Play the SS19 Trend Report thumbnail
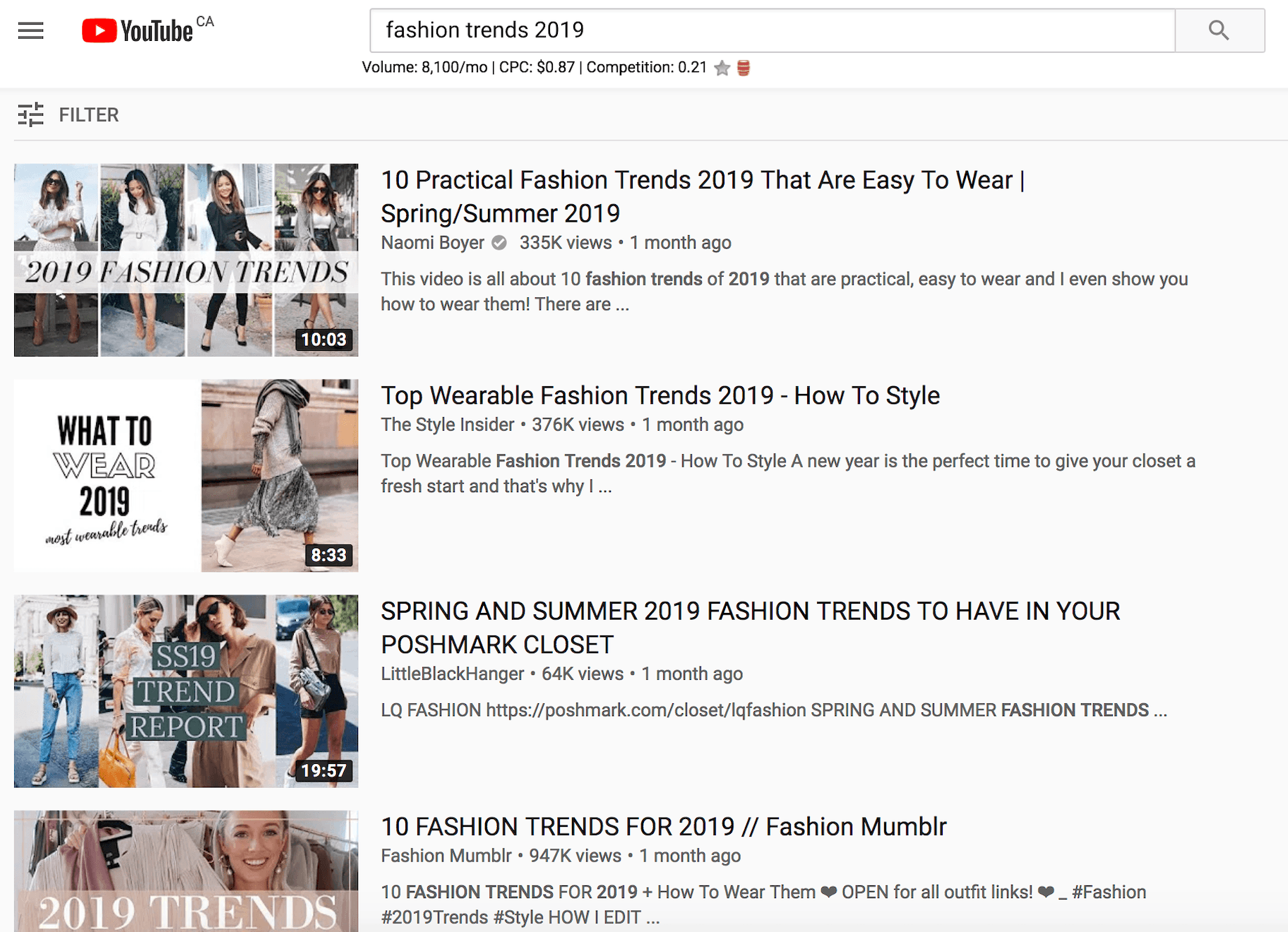The width and height of the screenshot is (1288, 932). [x=186, y=691]
